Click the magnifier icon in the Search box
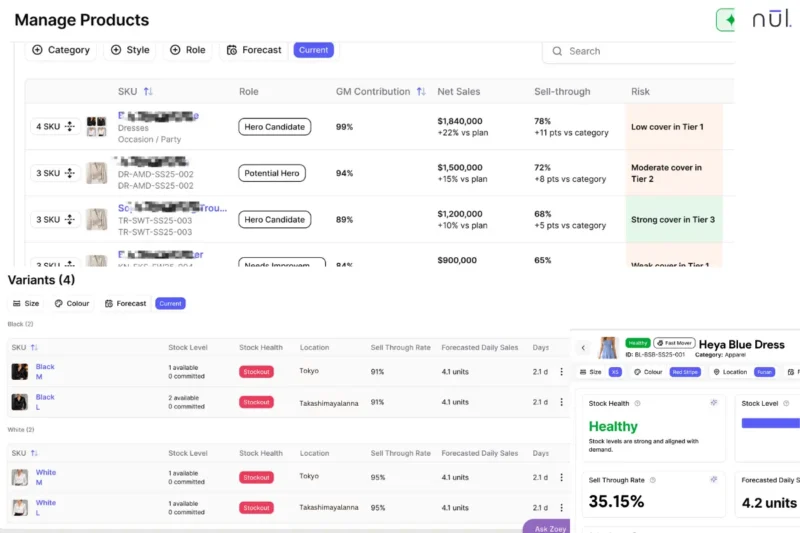The width and height of the screenshot is (800, 533). click(557, 51)
